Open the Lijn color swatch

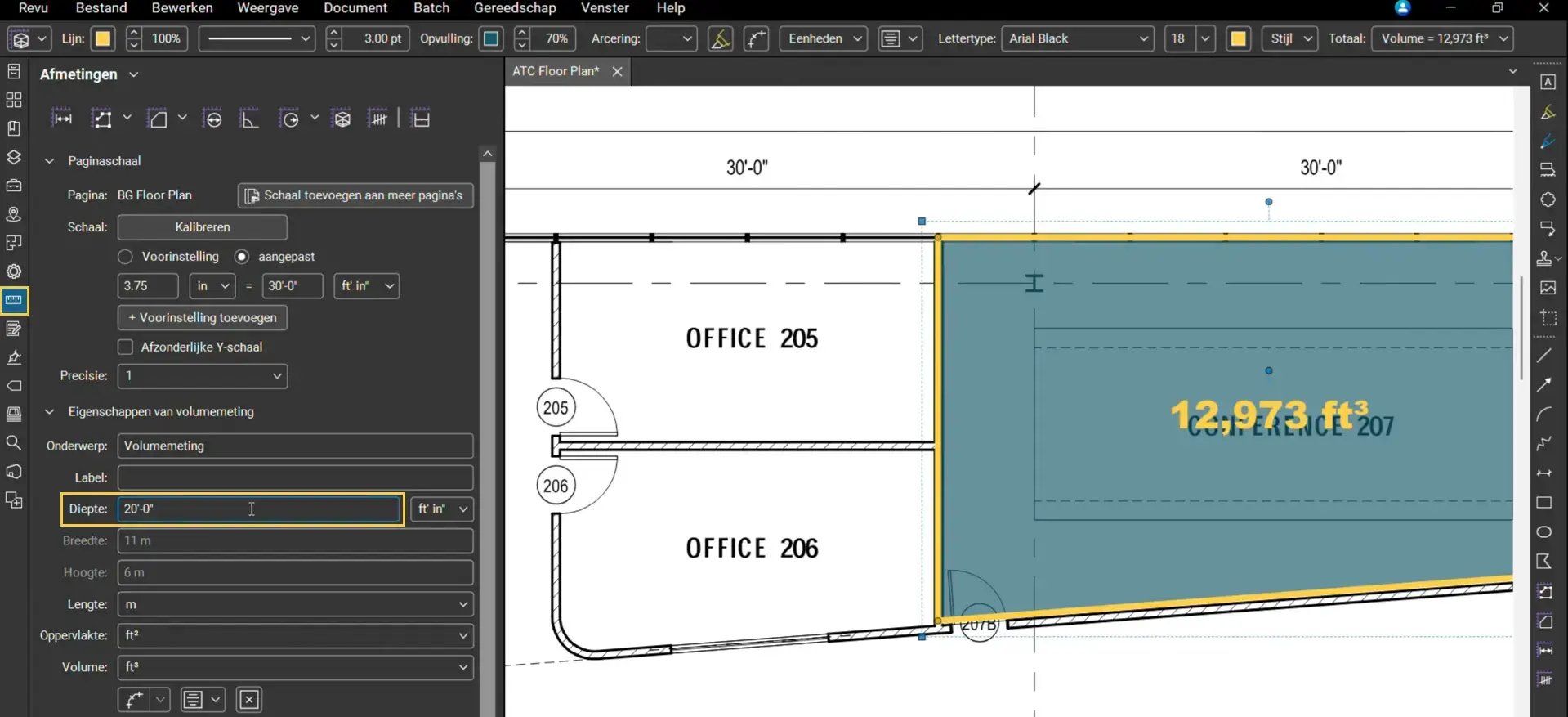[103, 38]
